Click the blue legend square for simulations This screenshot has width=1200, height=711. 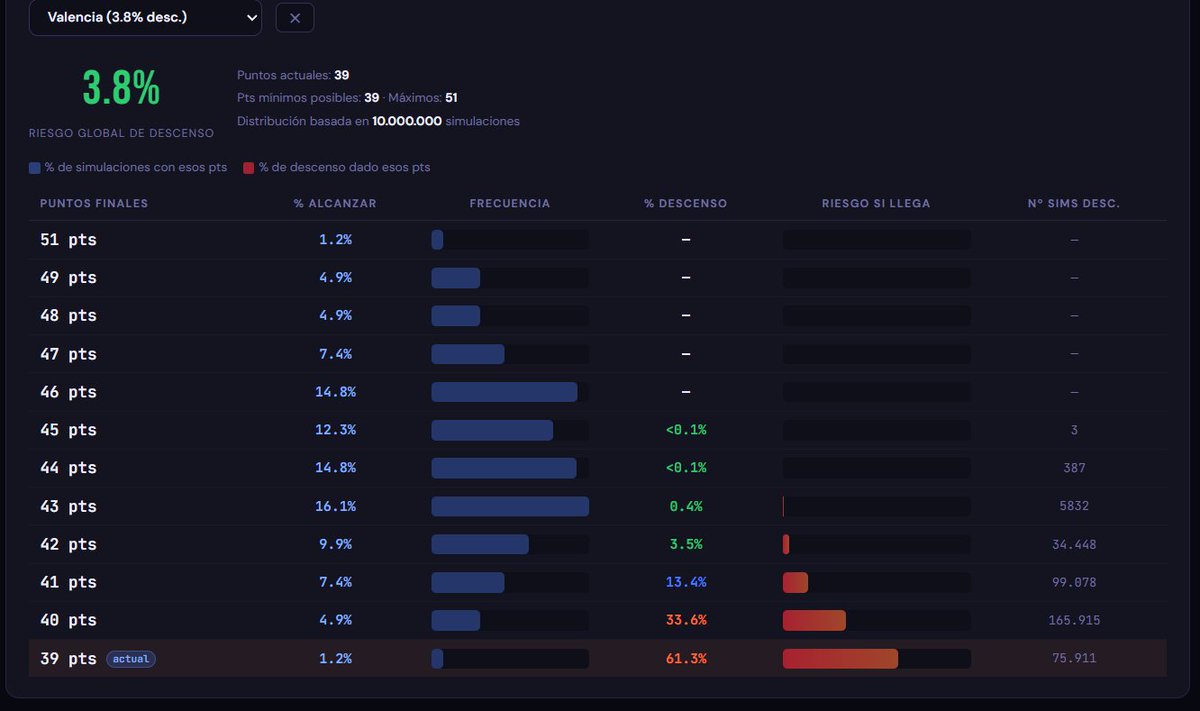pyautogui.click(x=34, y=168)
